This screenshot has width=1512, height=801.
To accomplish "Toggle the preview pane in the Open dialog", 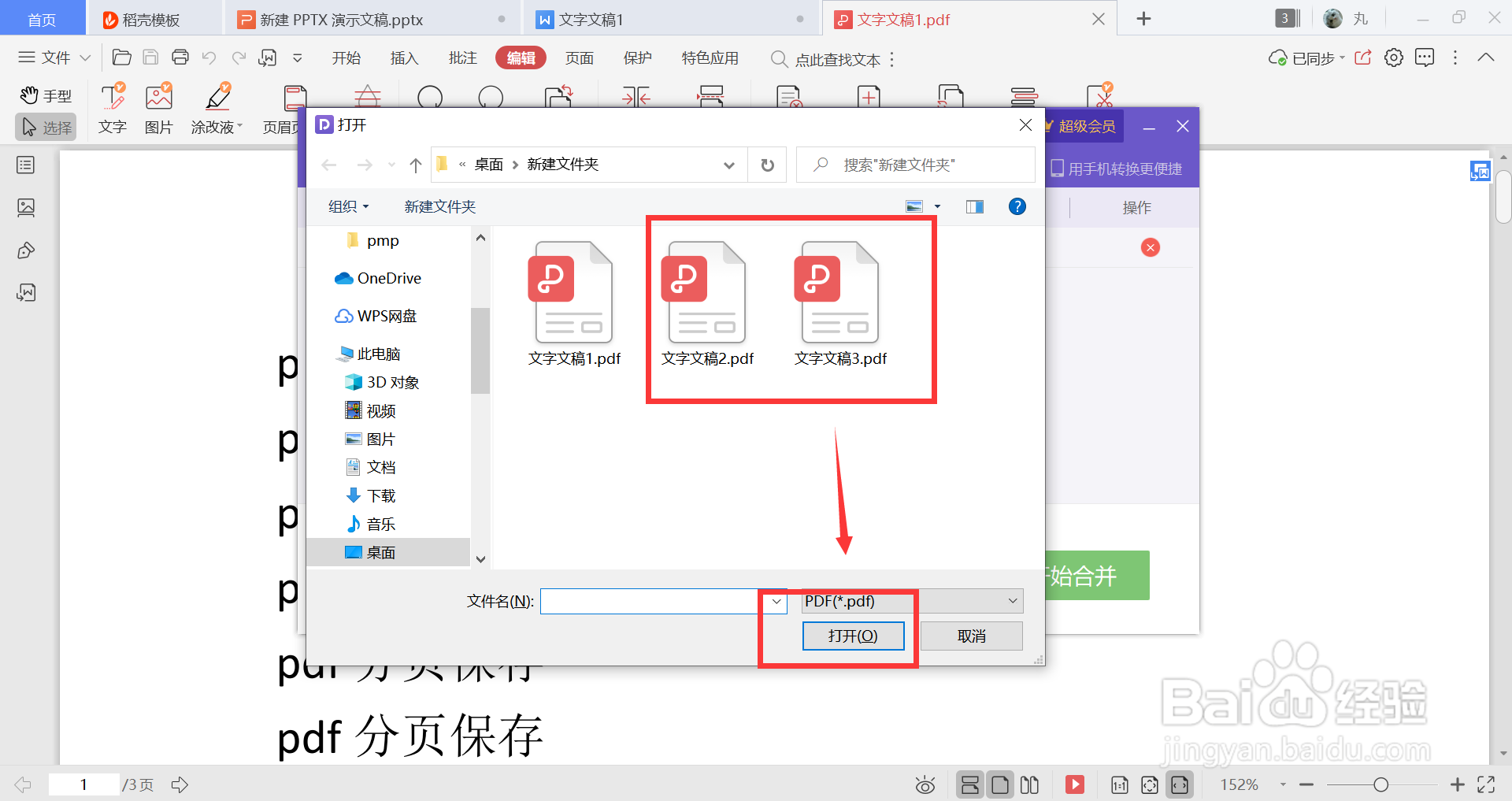I will tap(974, 206).
